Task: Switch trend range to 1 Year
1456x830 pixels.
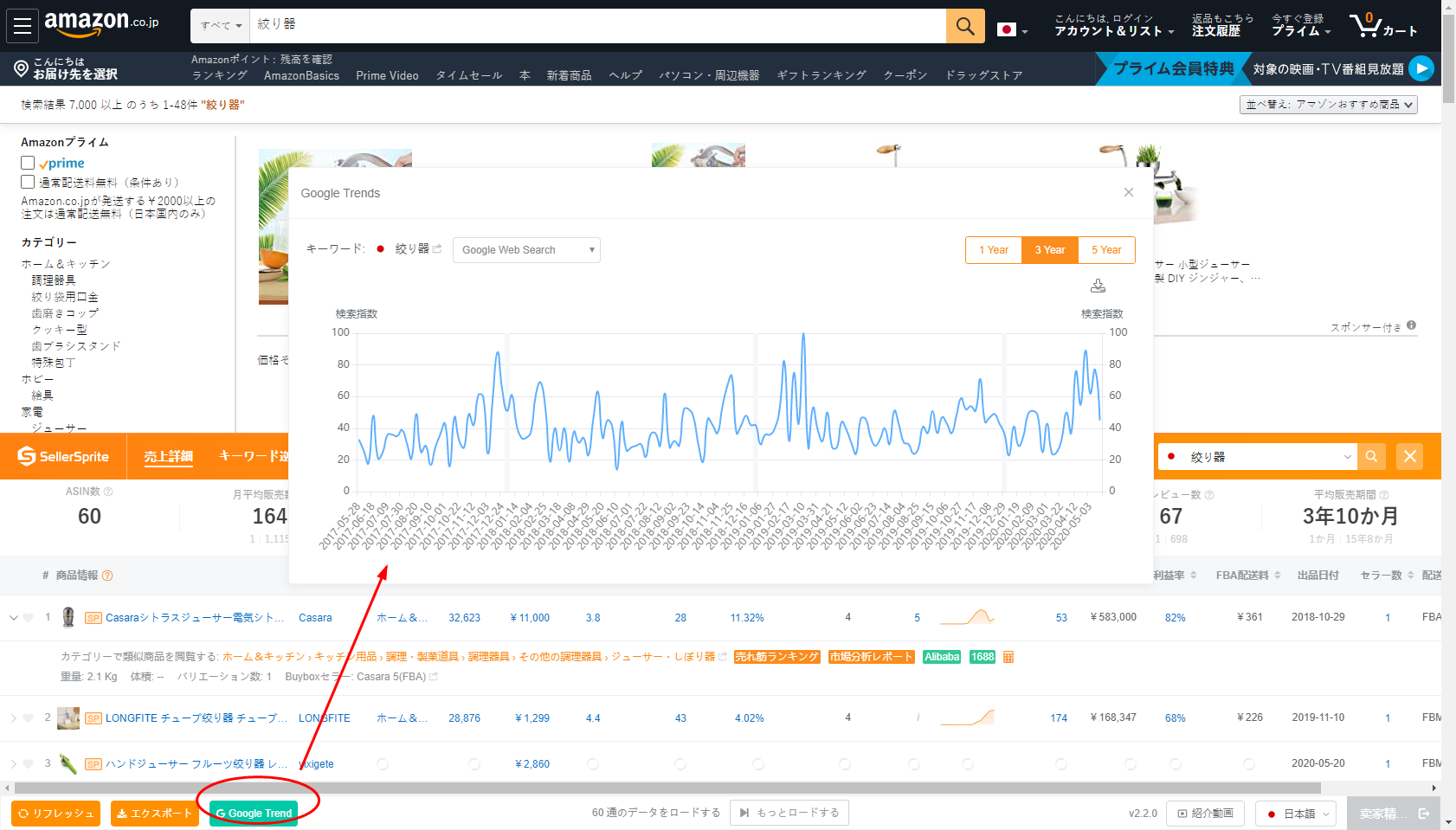Action: (994, 250)
